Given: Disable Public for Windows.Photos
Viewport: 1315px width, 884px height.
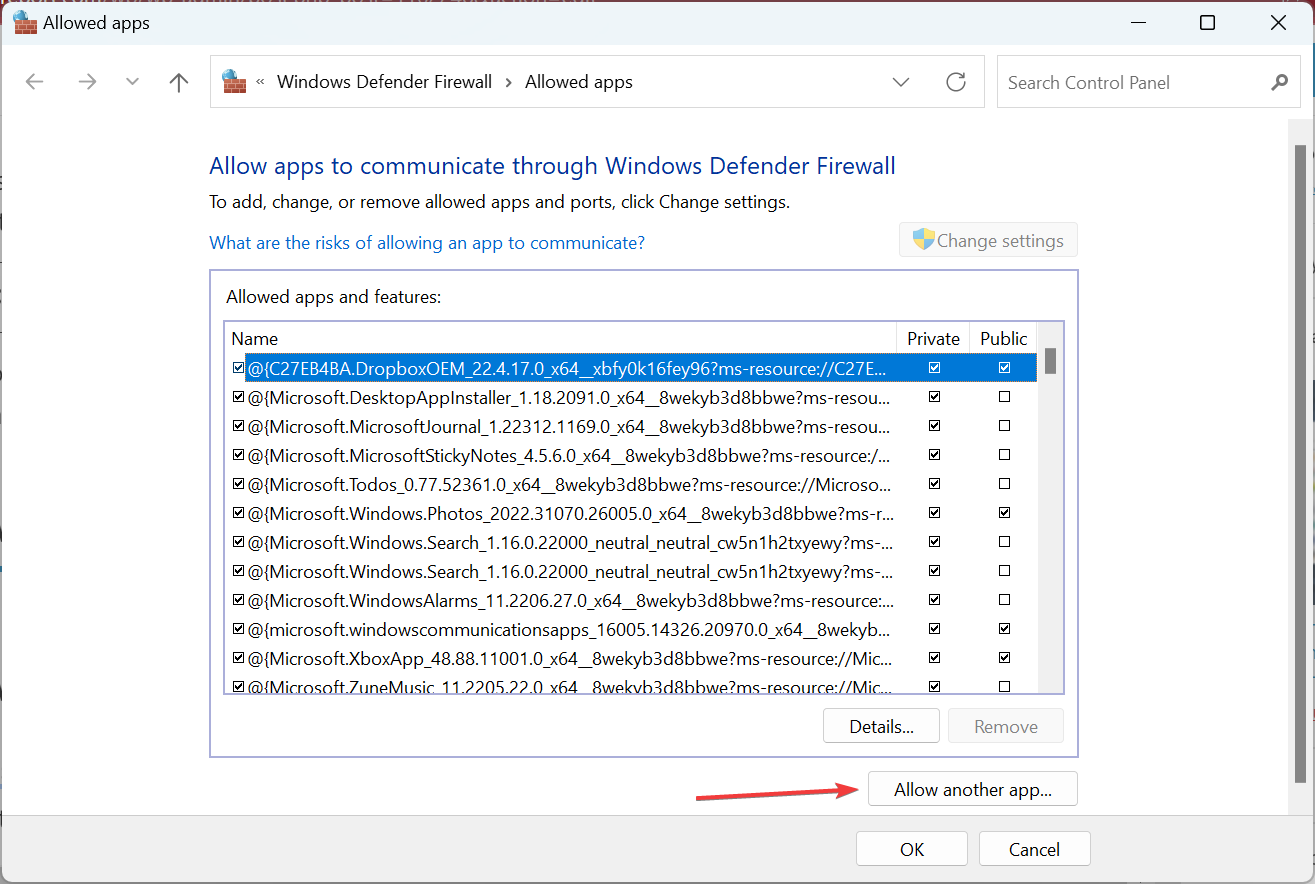Looking at the screenshot, I should pos(1004,513).
